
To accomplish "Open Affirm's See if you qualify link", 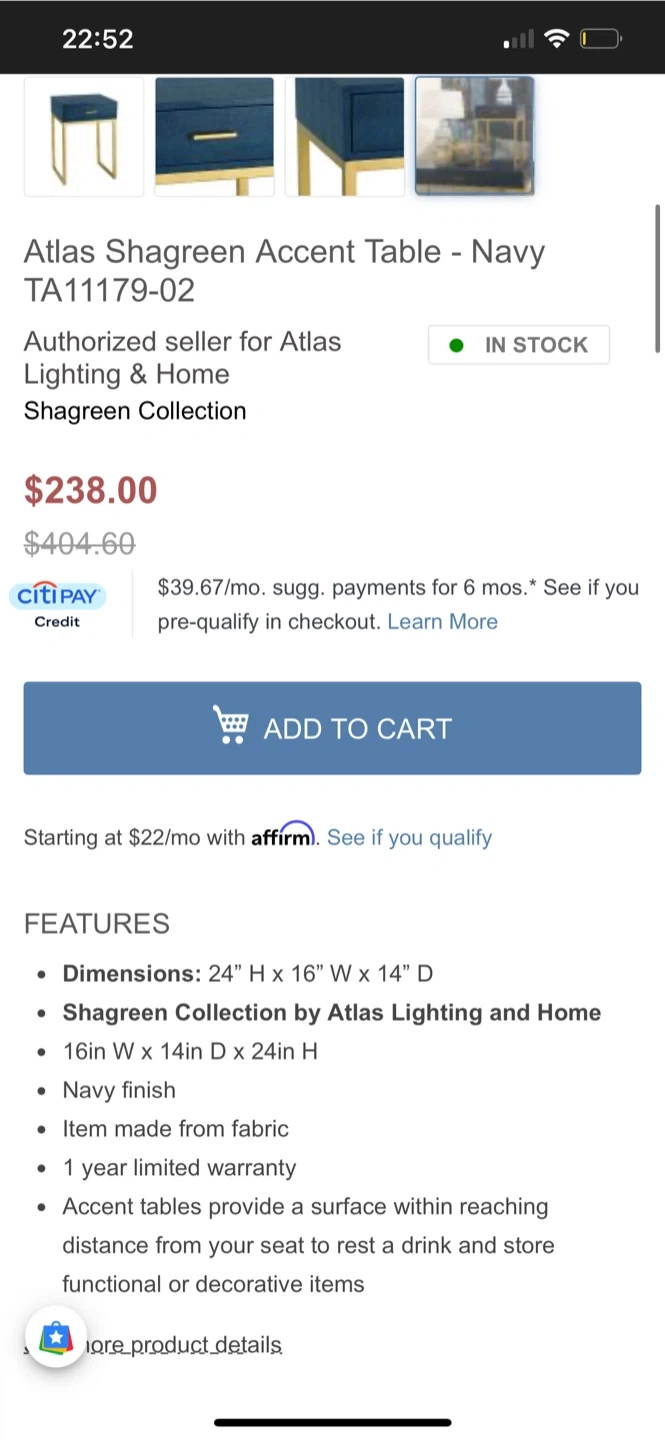I will click(x=409, y=837).
